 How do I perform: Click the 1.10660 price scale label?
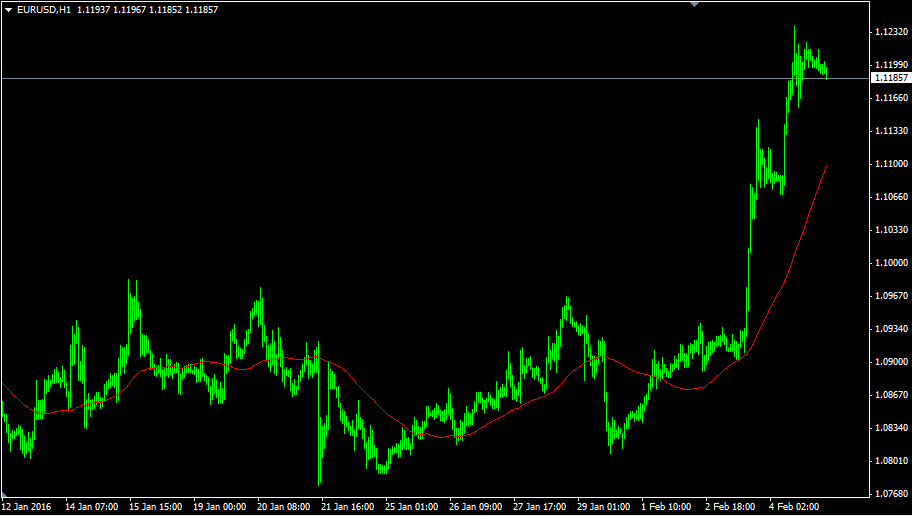pyautogui.click(x=891, y=197)
